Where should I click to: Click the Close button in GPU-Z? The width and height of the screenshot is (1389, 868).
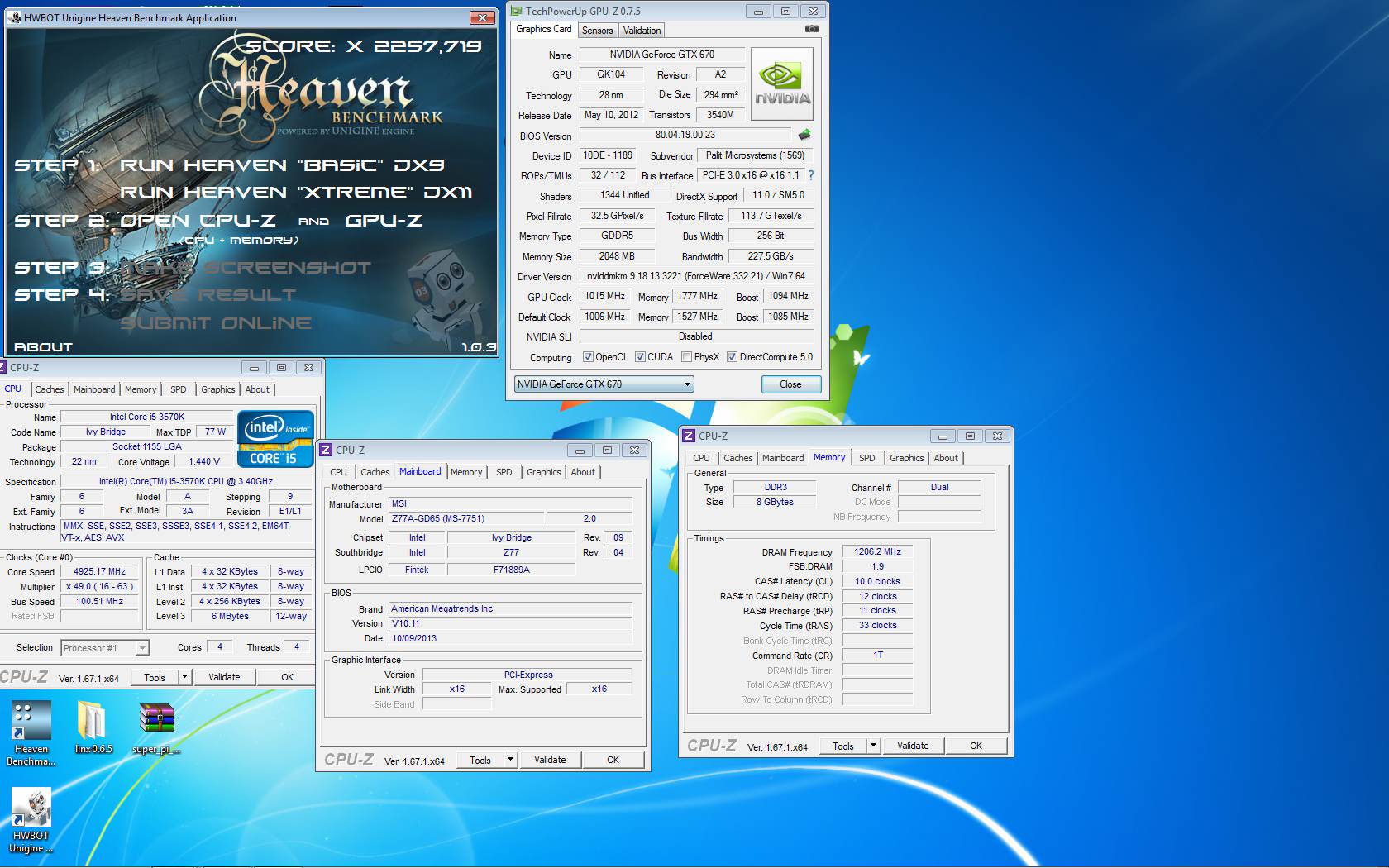click(790, 384)
